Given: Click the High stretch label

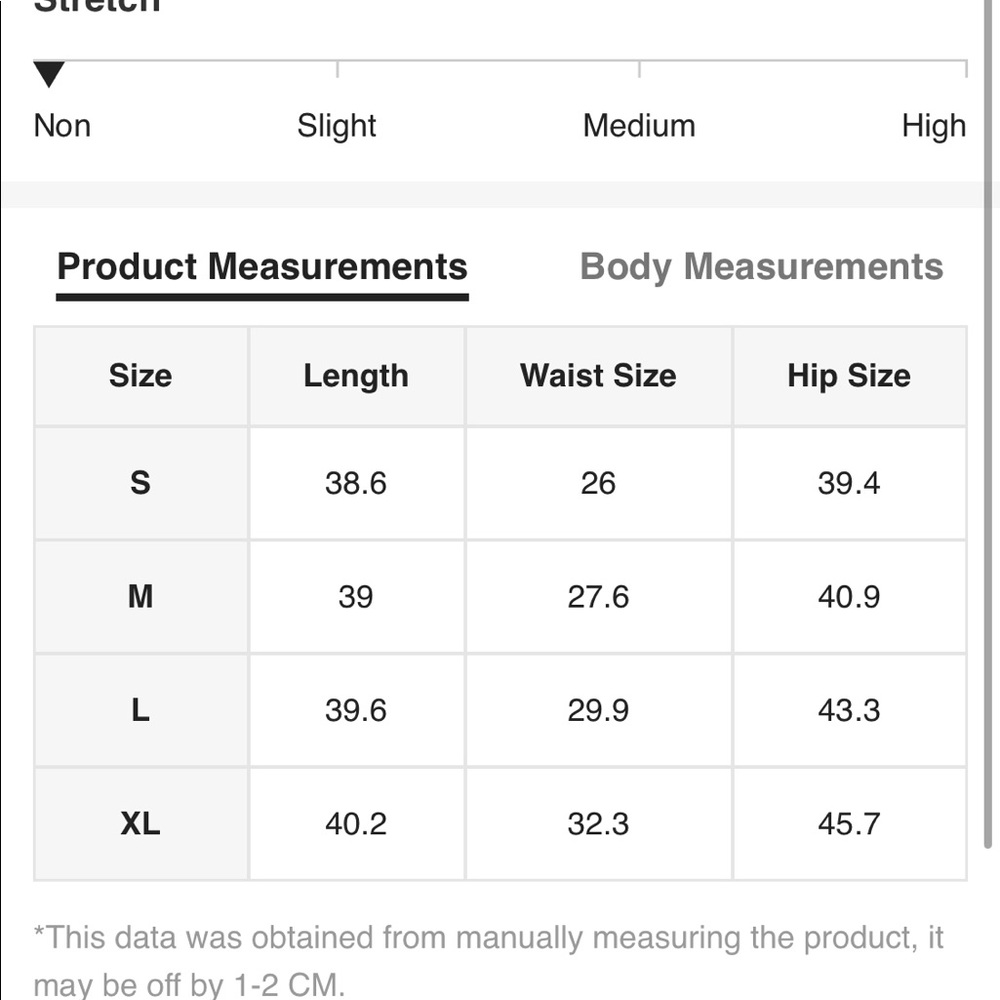Looking at the screenshot, I should coord(934,126).
